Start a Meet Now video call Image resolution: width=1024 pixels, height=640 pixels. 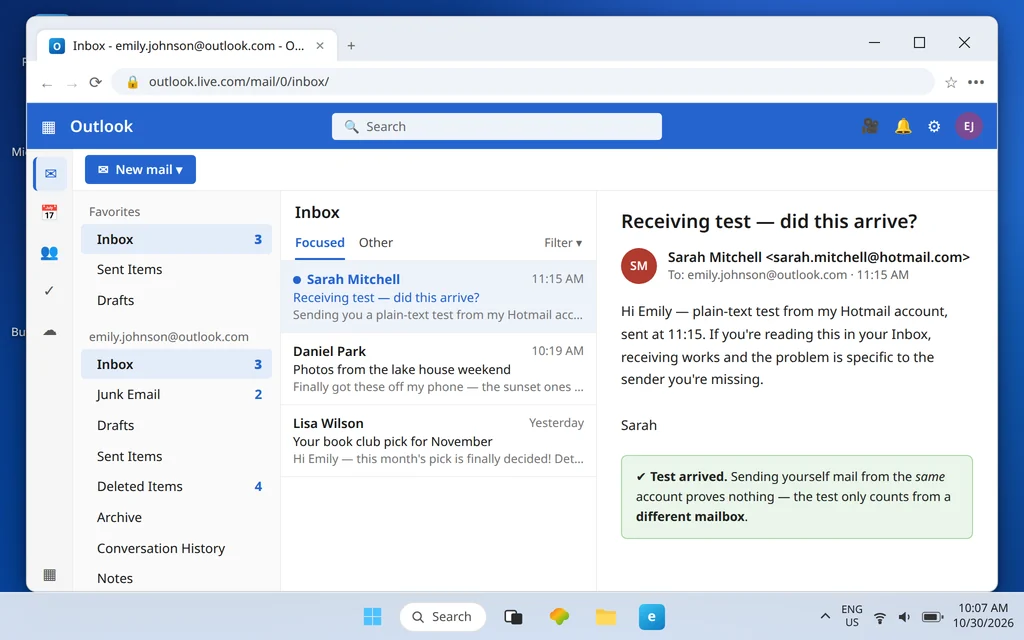coord(870,126)
